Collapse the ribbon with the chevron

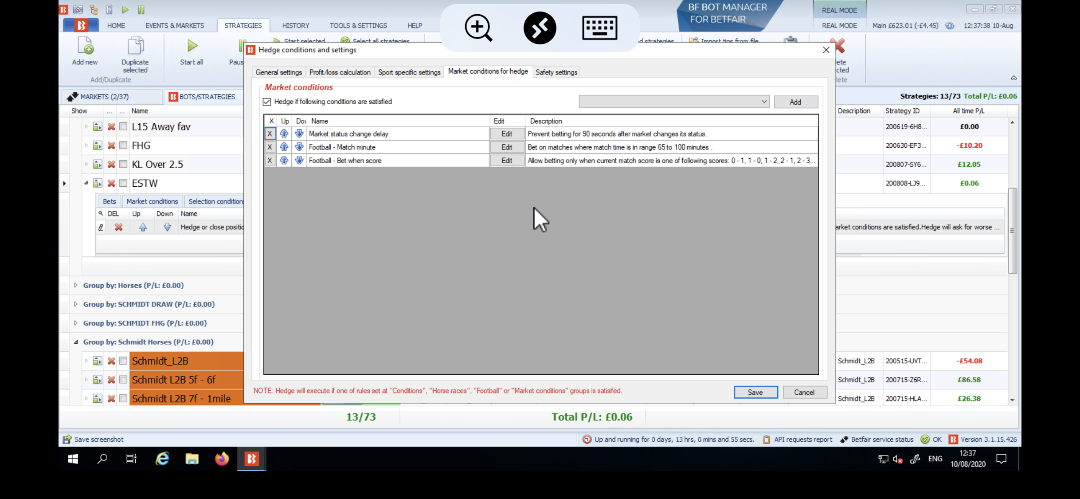[x=1013, y=78]
